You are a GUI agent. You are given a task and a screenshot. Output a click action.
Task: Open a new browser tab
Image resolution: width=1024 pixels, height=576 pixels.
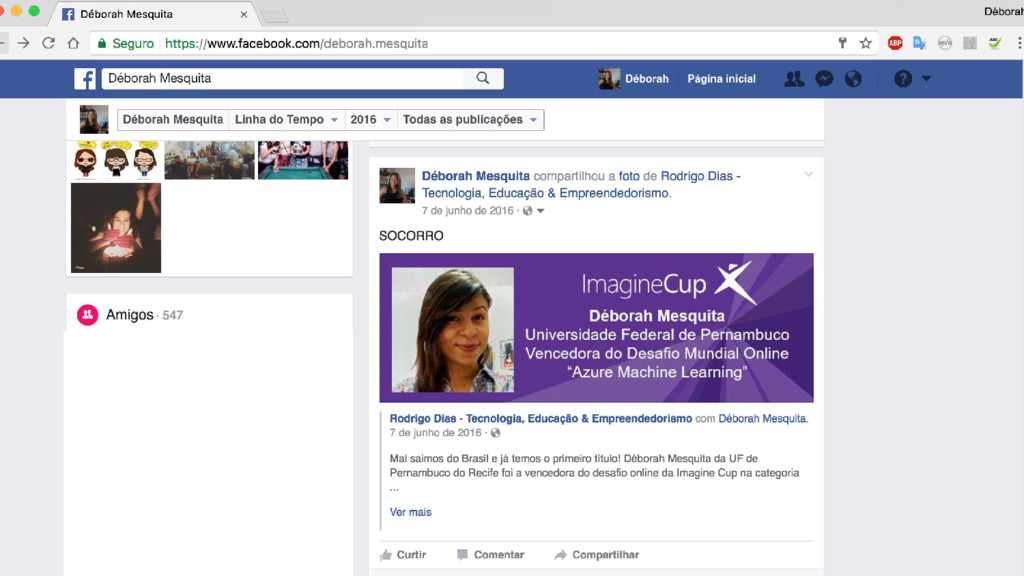pos(274,16)
